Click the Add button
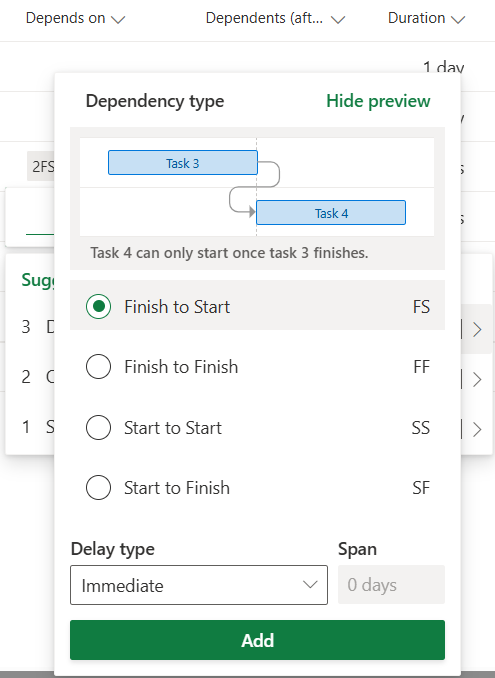Viewport: 495px width, 678px height. click(257, 640)
